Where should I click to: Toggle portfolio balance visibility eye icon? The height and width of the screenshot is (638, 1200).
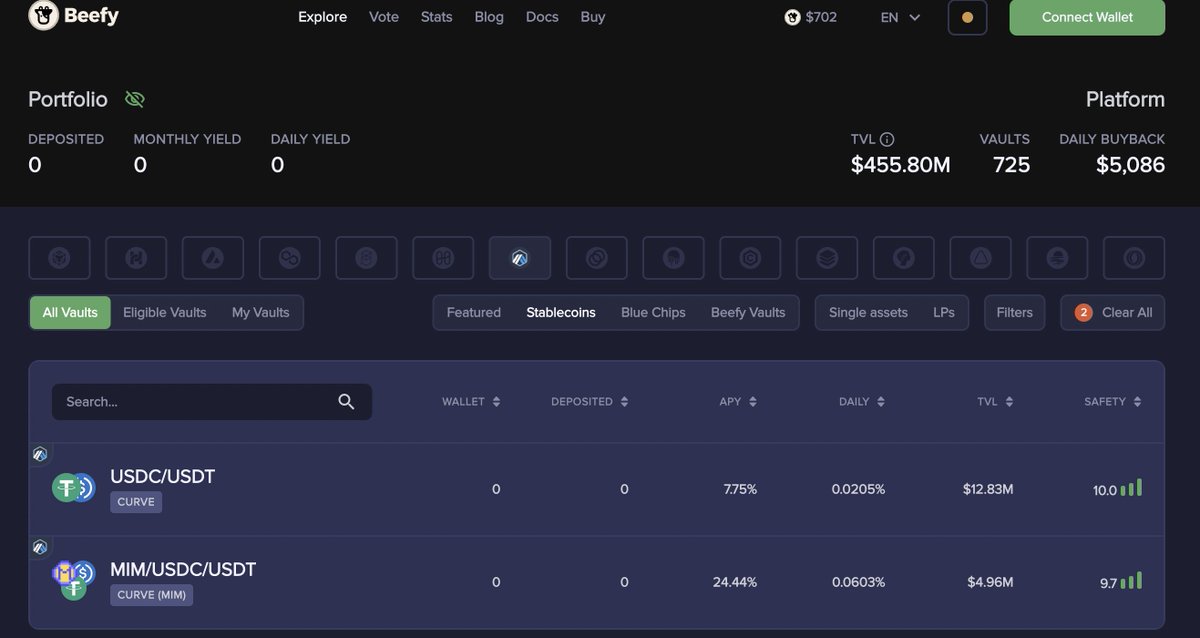click(135, 99)
